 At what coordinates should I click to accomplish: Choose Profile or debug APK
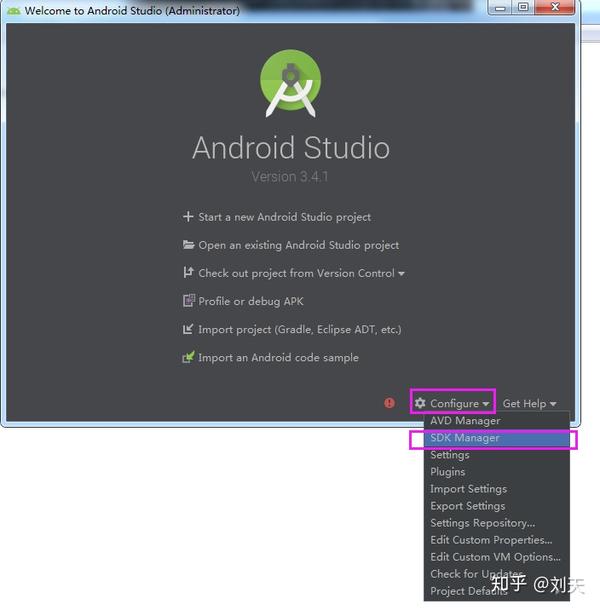(251, 301)
